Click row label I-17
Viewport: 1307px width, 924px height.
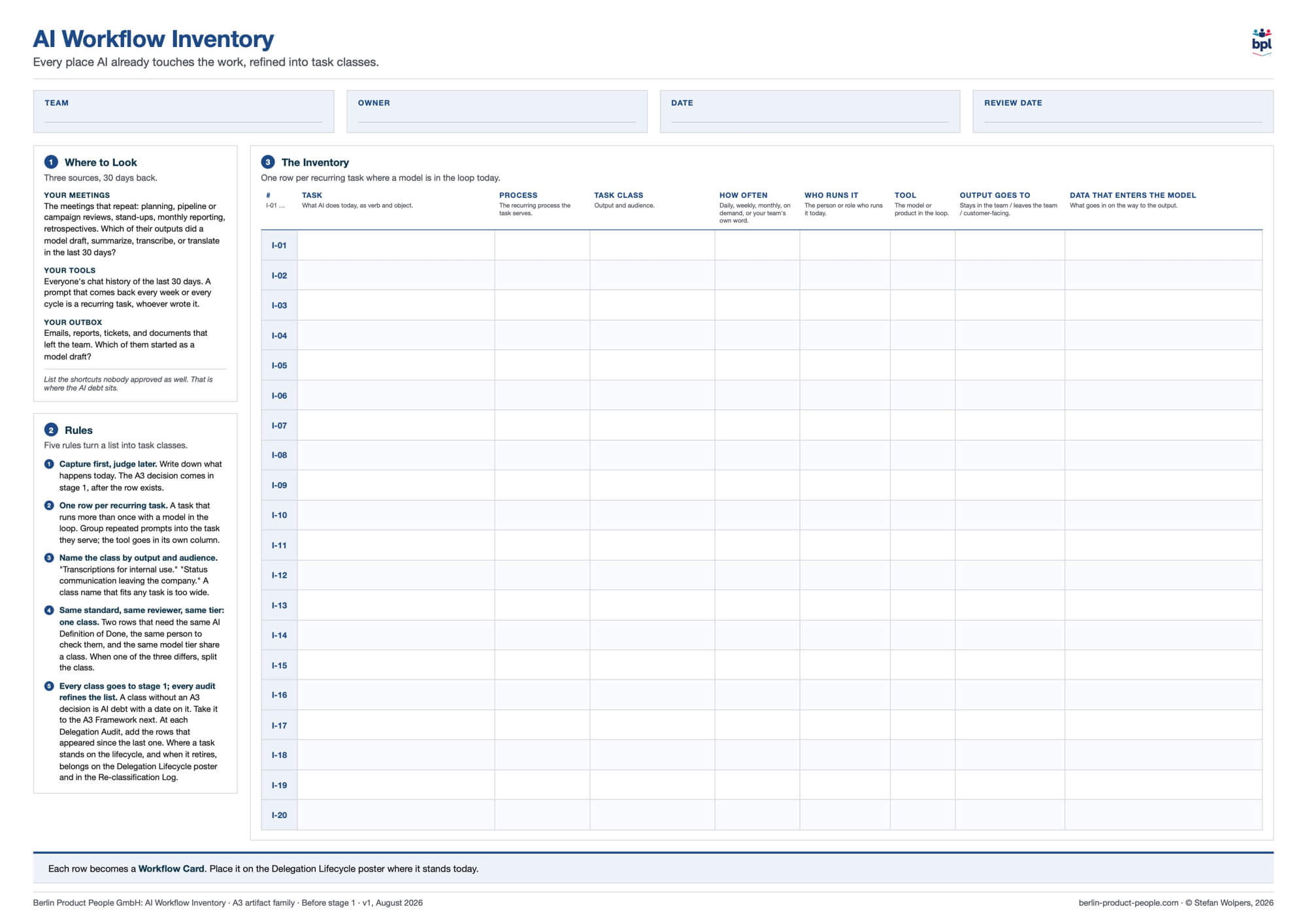[x=279, y=725]
